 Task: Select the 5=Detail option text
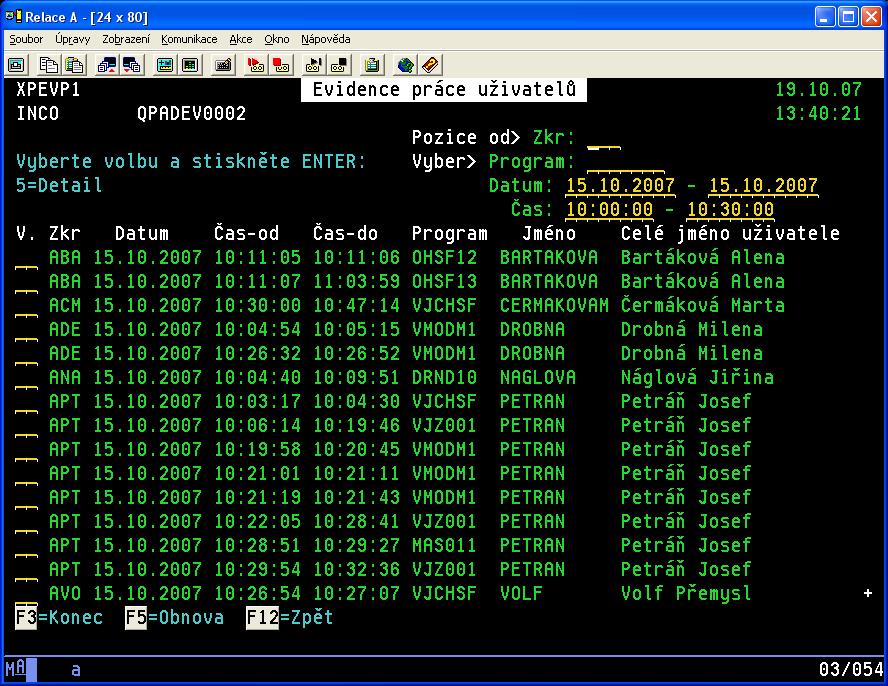click(x=59, y=185)
